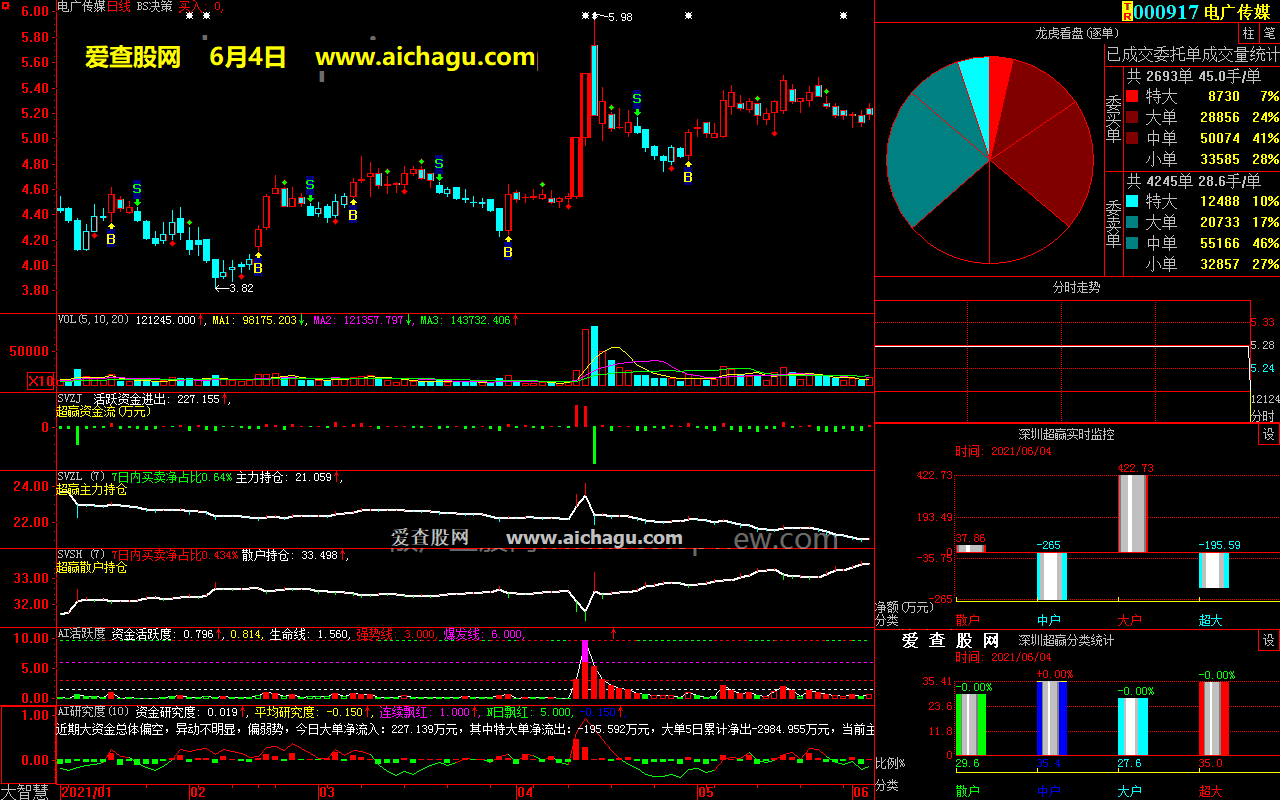The image size is (1280, 800).
Task: Click the 大智慧 logo at bottom-left
Action: [x=26, y=791]
